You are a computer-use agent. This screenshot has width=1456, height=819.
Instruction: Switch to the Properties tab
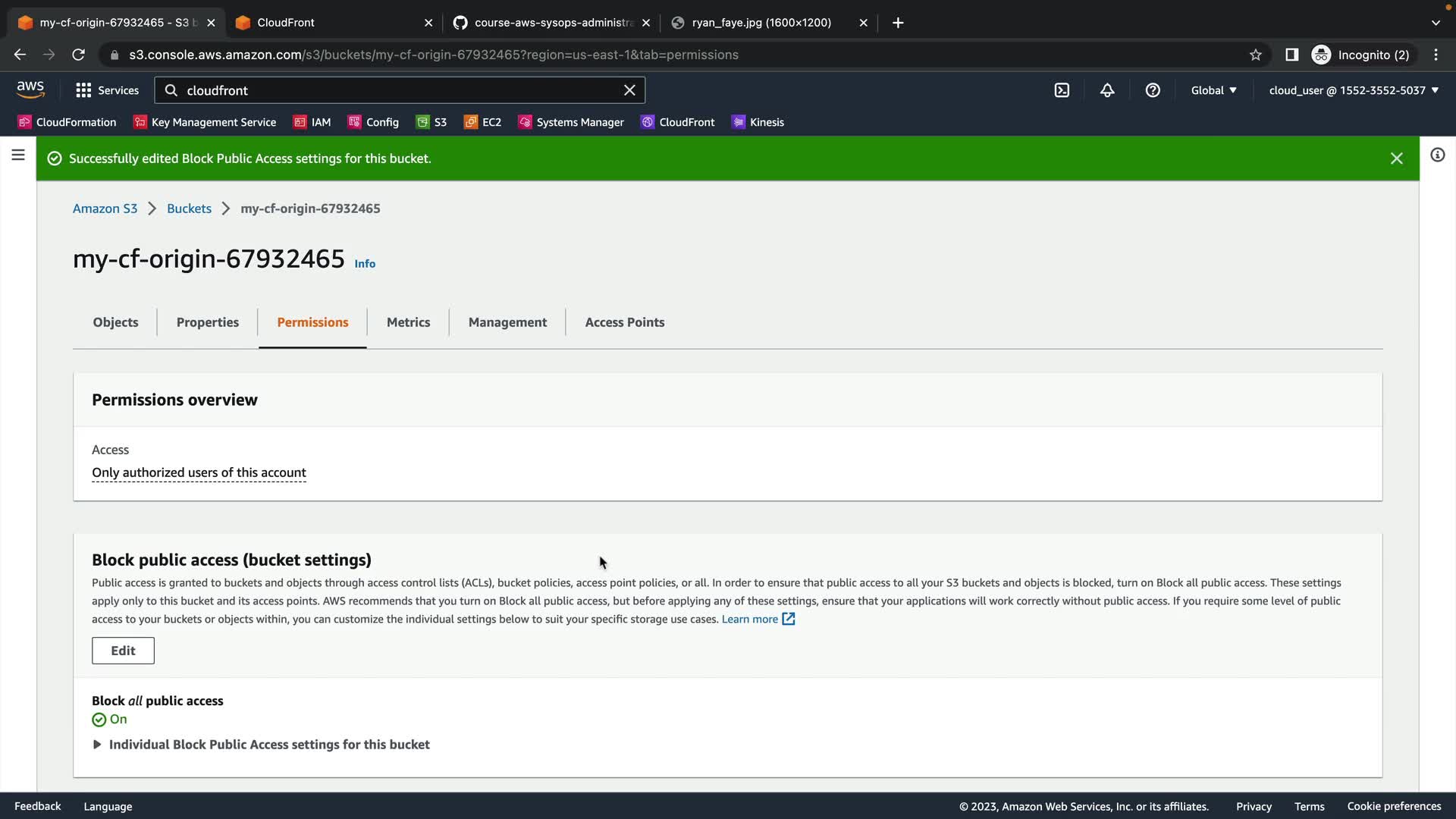tap(207, 322)
